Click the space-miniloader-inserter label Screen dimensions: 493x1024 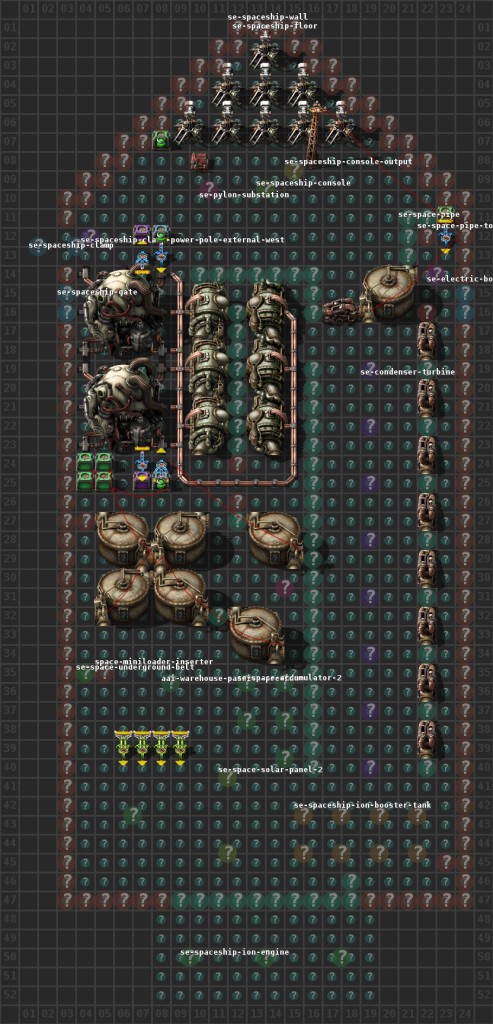tap(154, 662)
